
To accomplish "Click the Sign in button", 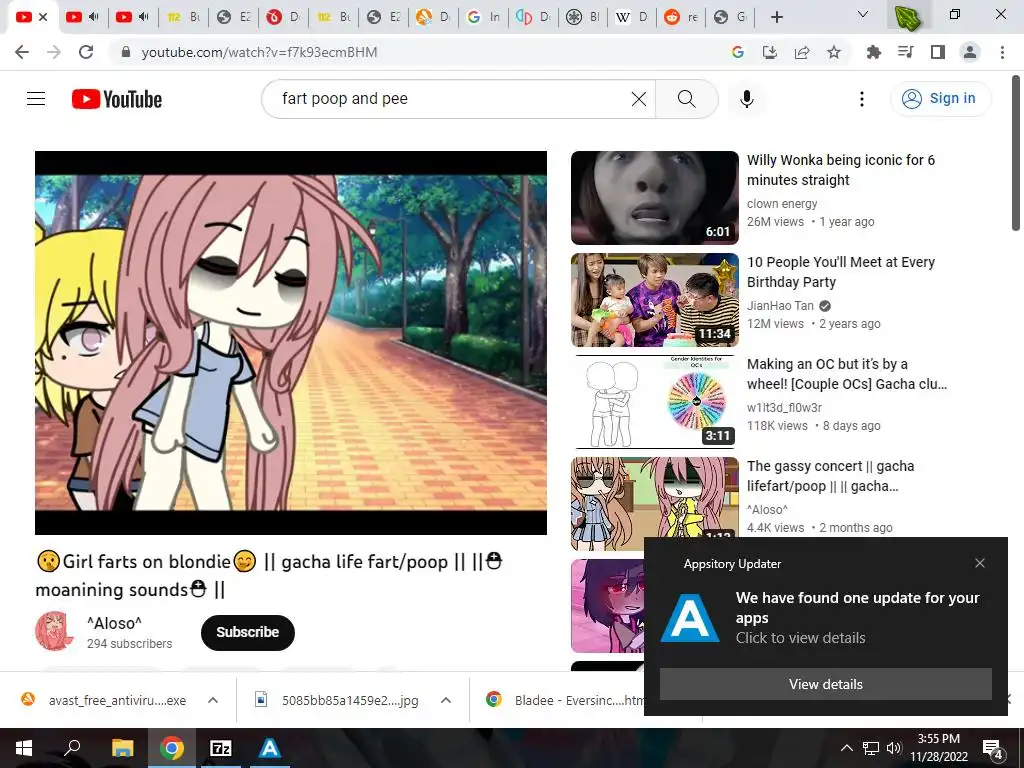I will pos(940,99).
